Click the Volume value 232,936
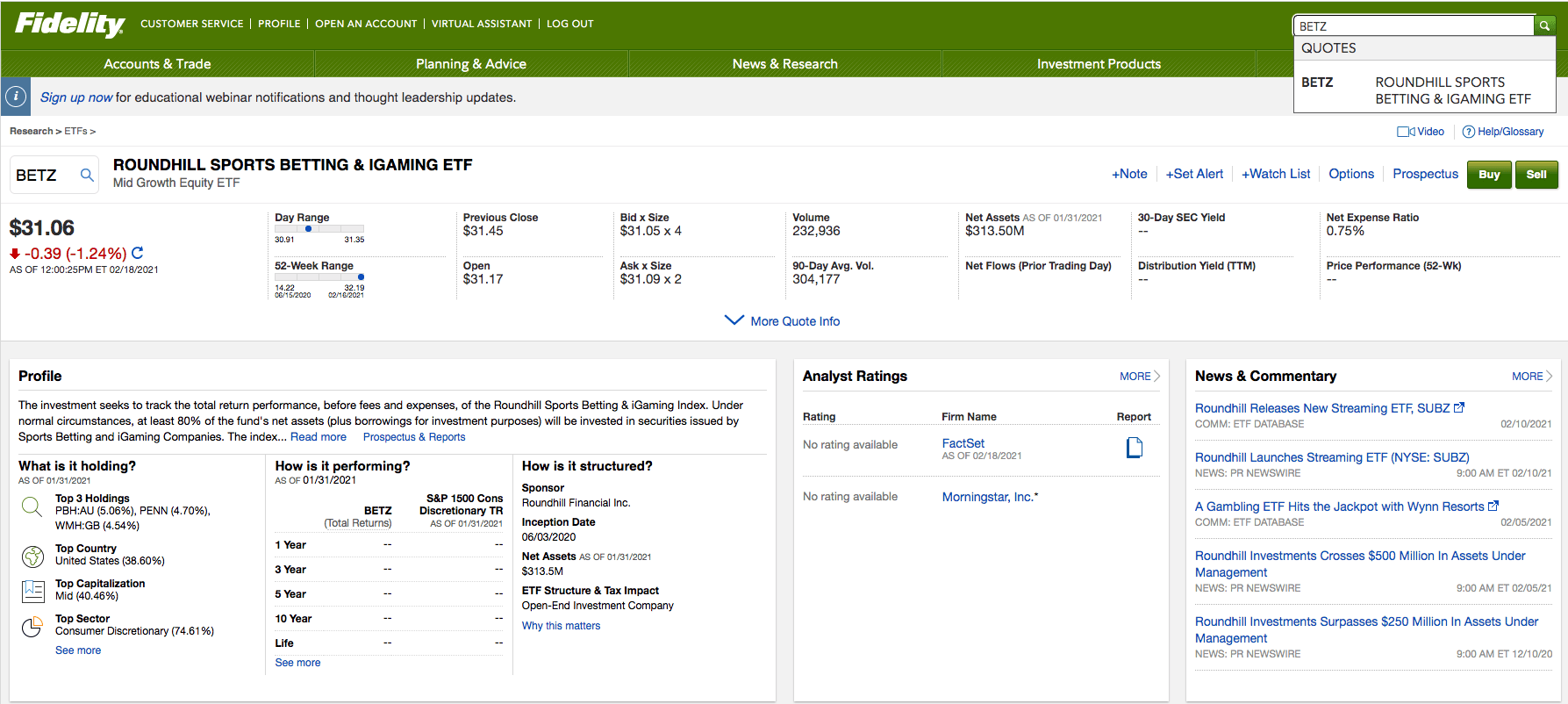Screen dimensions: 1568x704 point(816,231)
